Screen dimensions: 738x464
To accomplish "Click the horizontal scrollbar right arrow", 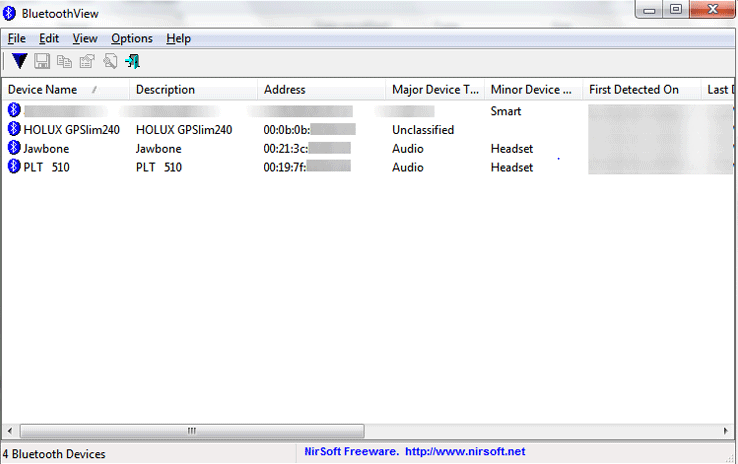I will point(726,430).
